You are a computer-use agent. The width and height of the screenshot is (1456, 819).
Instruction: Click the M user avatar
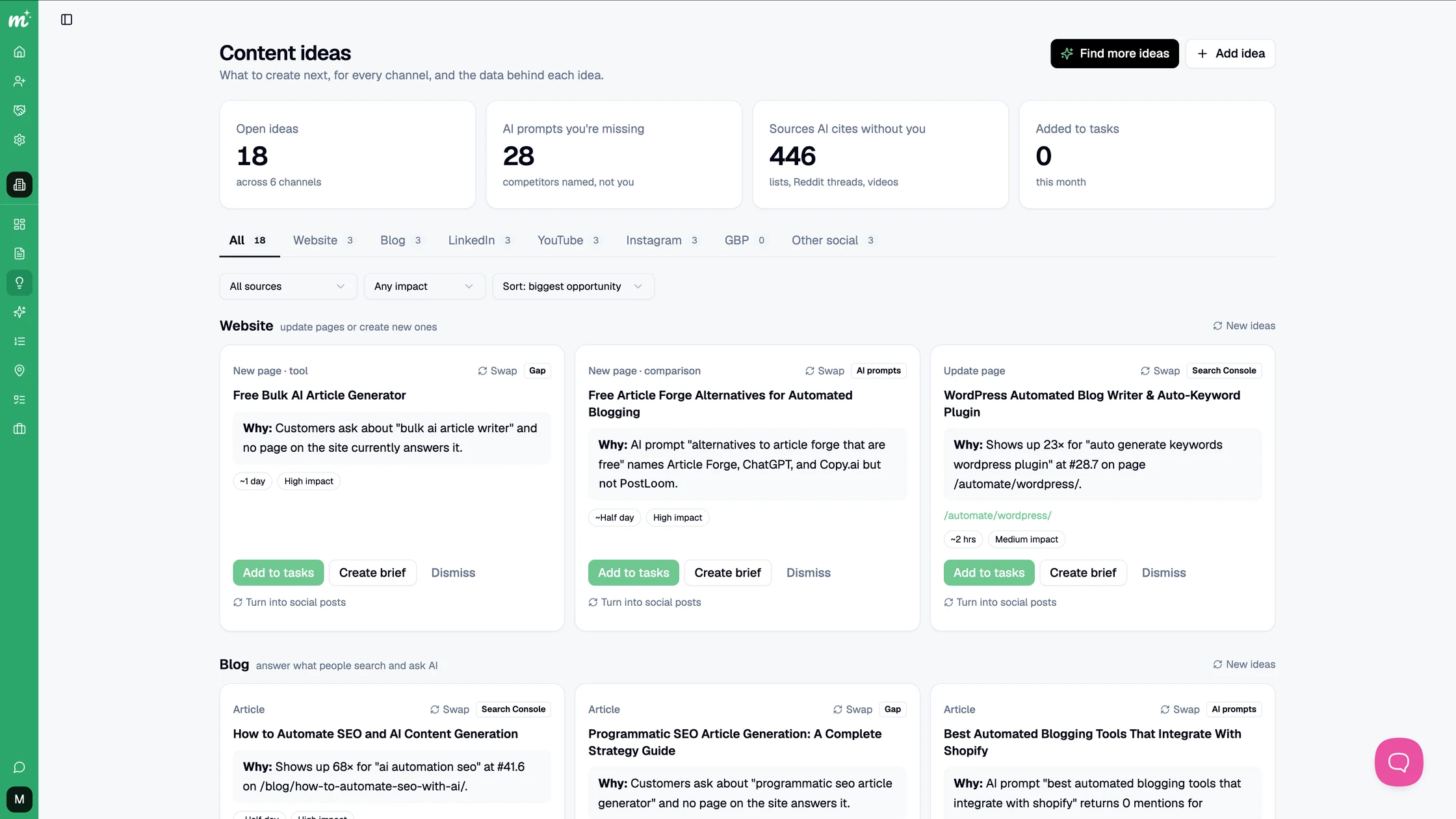pyautogui.click(x=19, y=799)
